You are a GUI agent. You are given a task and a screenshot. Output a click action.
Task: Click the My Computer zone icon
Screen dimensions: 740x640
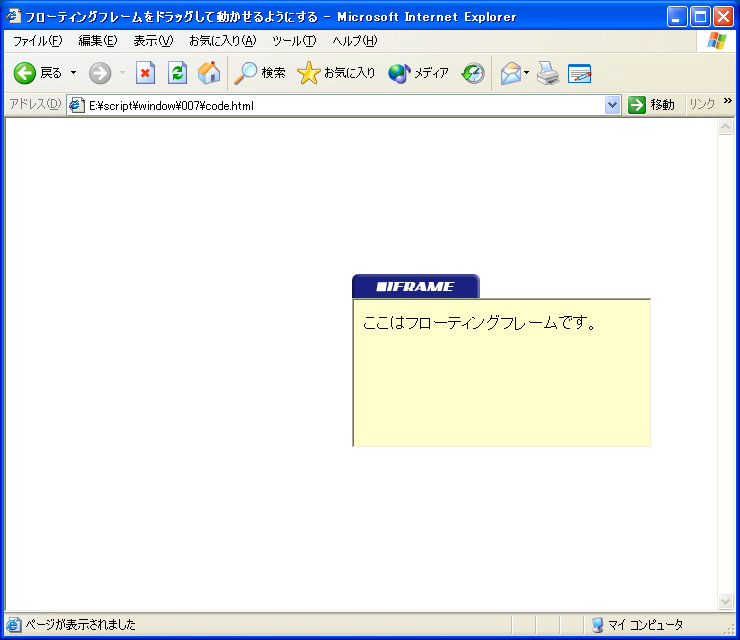pos(597,625)
